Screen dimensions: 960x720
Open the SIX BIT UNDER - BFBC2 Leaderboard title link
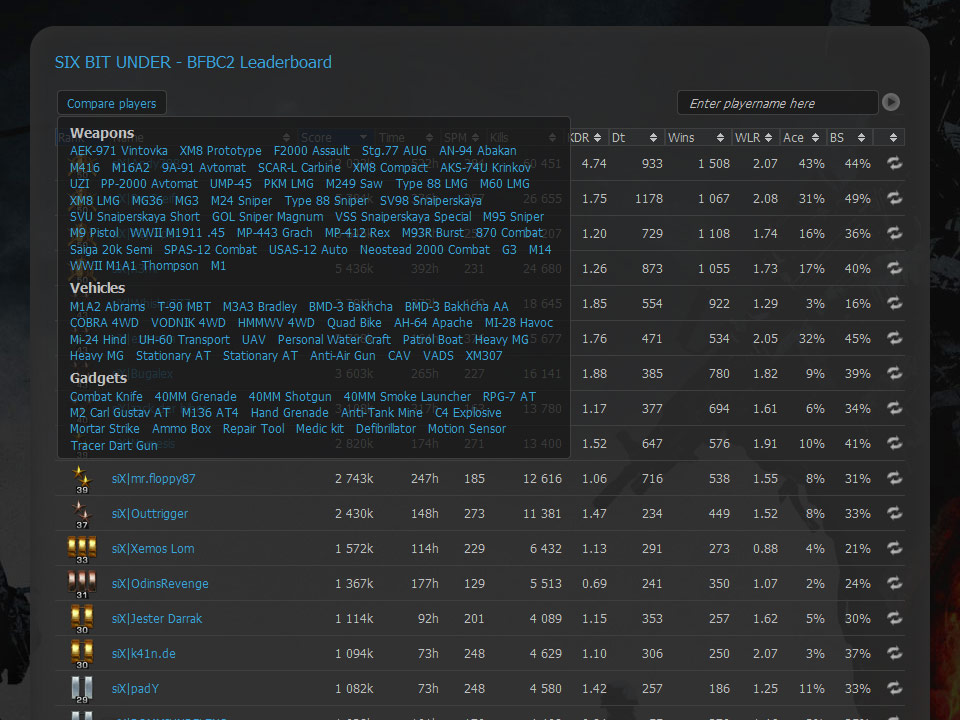(x=193, y=62)
